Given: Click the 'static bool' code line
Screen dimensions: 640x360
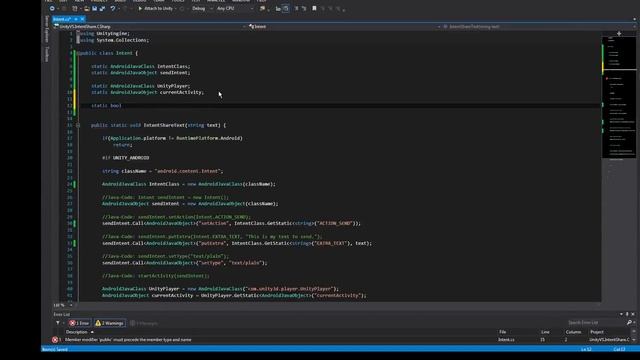Looking at the screenshot, I should 106,105.
